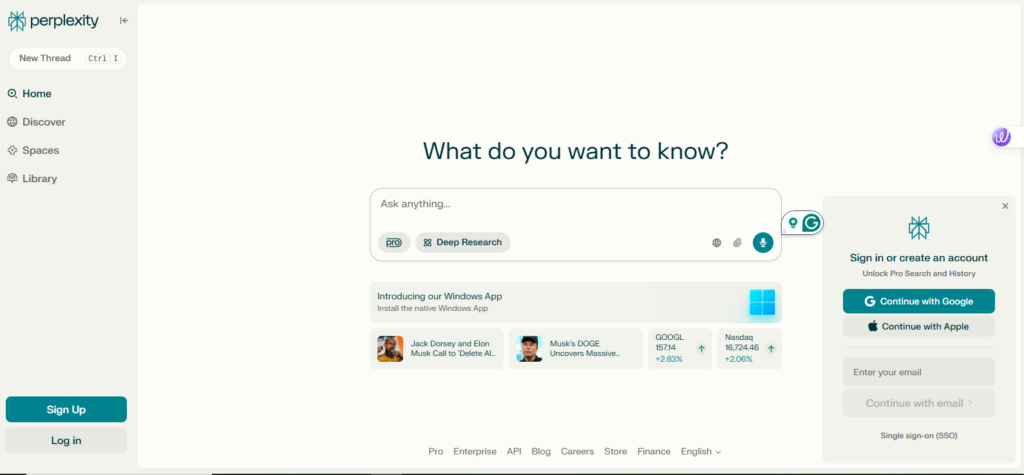Viewport: 1024px width, 475px height.
Task: Go to Spaces in sidebar
Action: pos(40,150)
